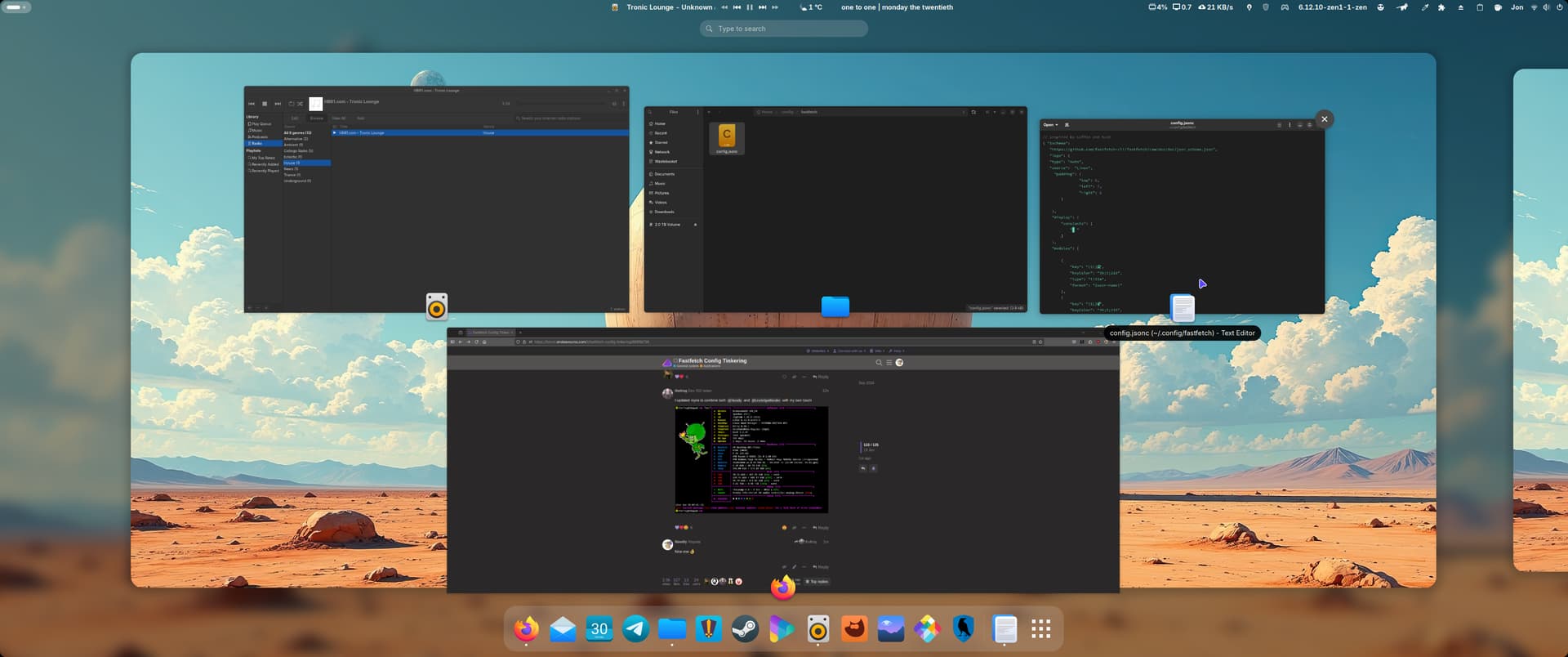Viewport: 1568px width, 657px height.
Task: Open the mail envelope app in dock
Action: coord(563,629)
